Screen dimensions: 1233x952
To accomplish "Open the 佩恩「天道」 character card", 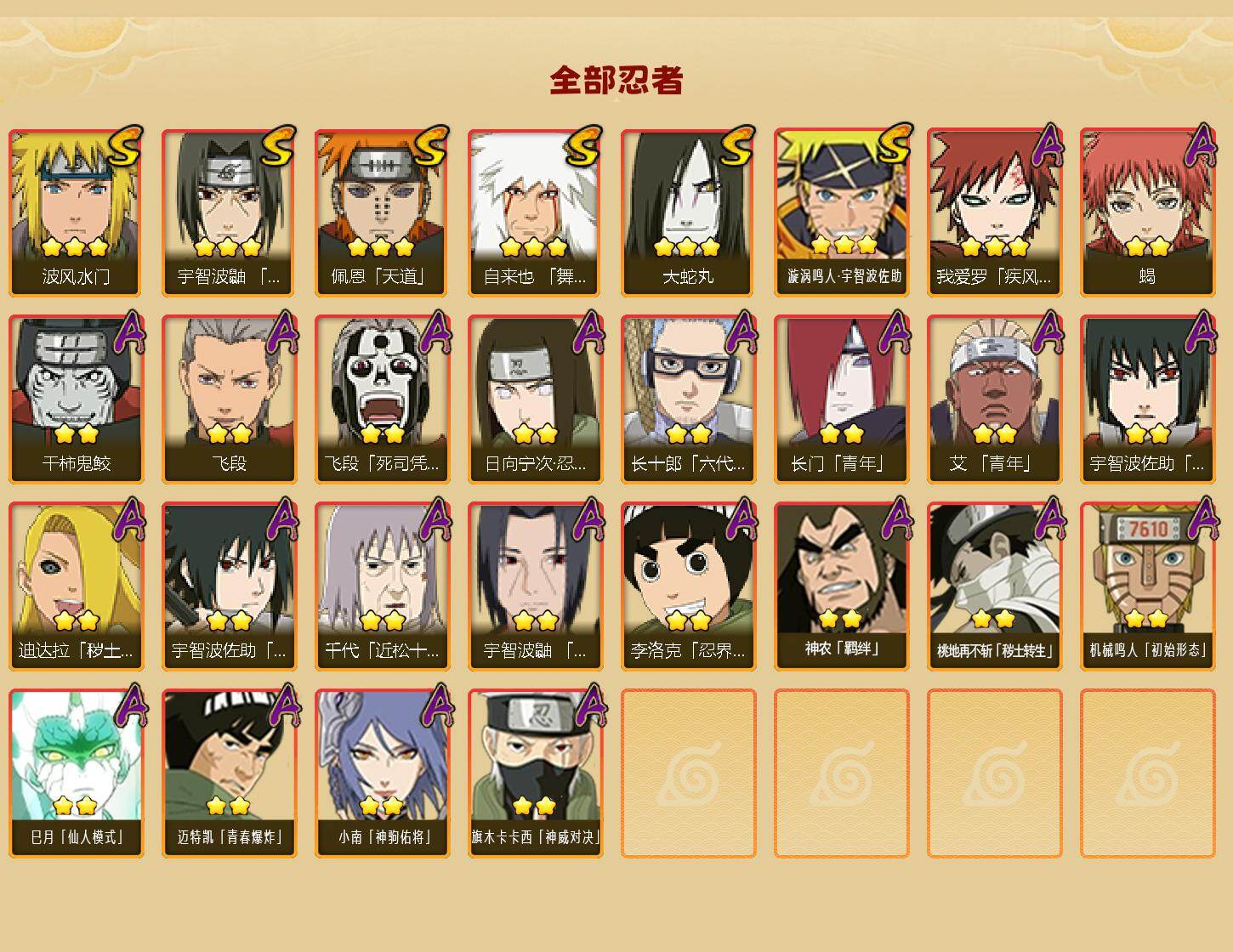I will point(383,212).
